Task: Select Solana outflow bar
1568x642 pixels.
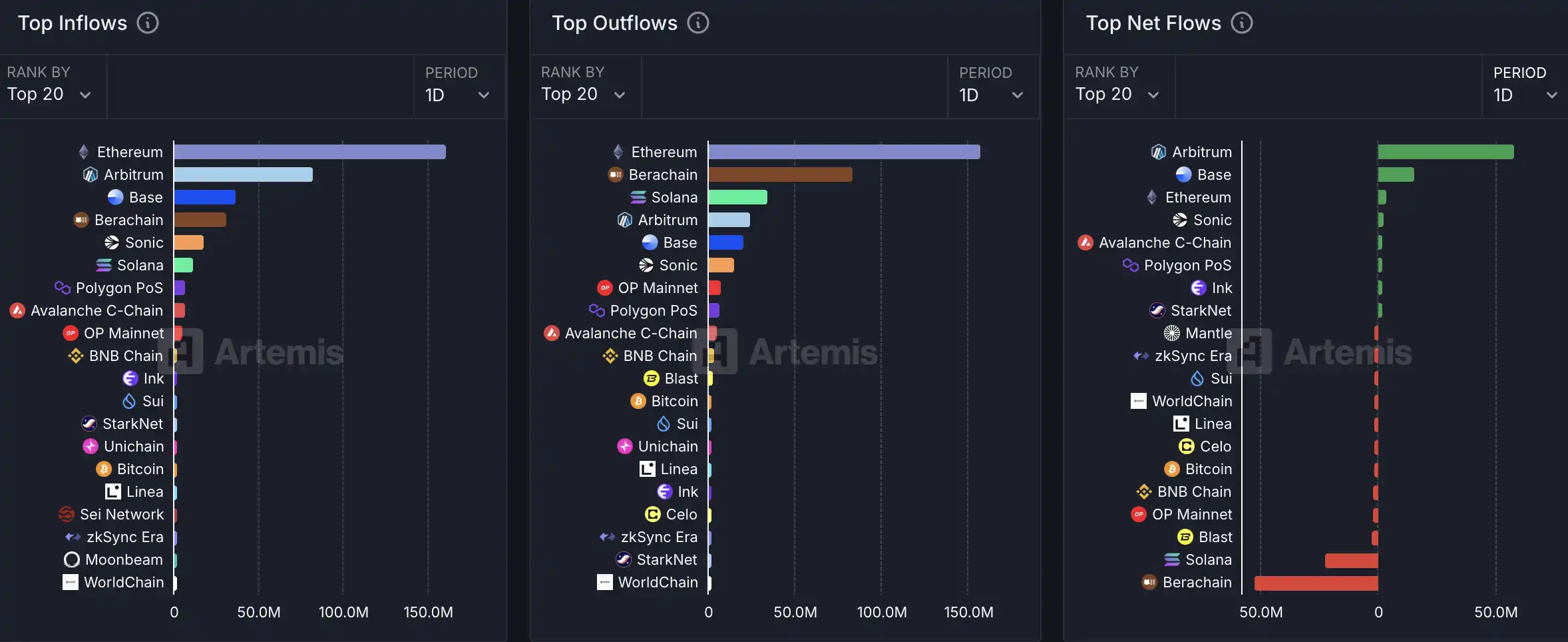Action: click(x=738, y=197)
